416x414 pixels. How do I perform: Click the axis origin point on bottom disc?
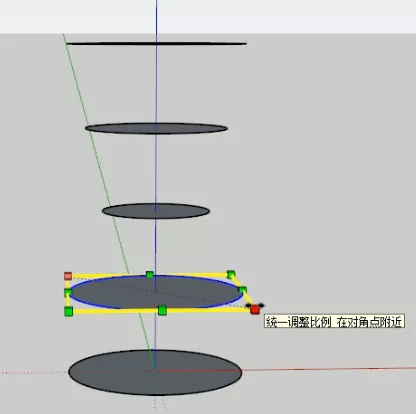tap(155, 370)
